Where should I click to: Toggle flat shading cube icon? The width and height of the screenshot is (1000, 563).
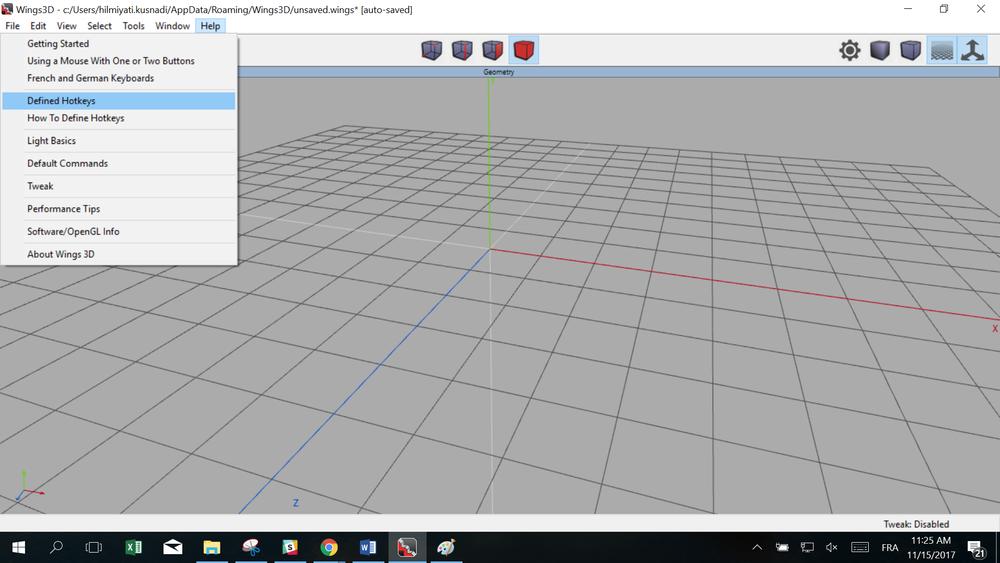(880, 50)
